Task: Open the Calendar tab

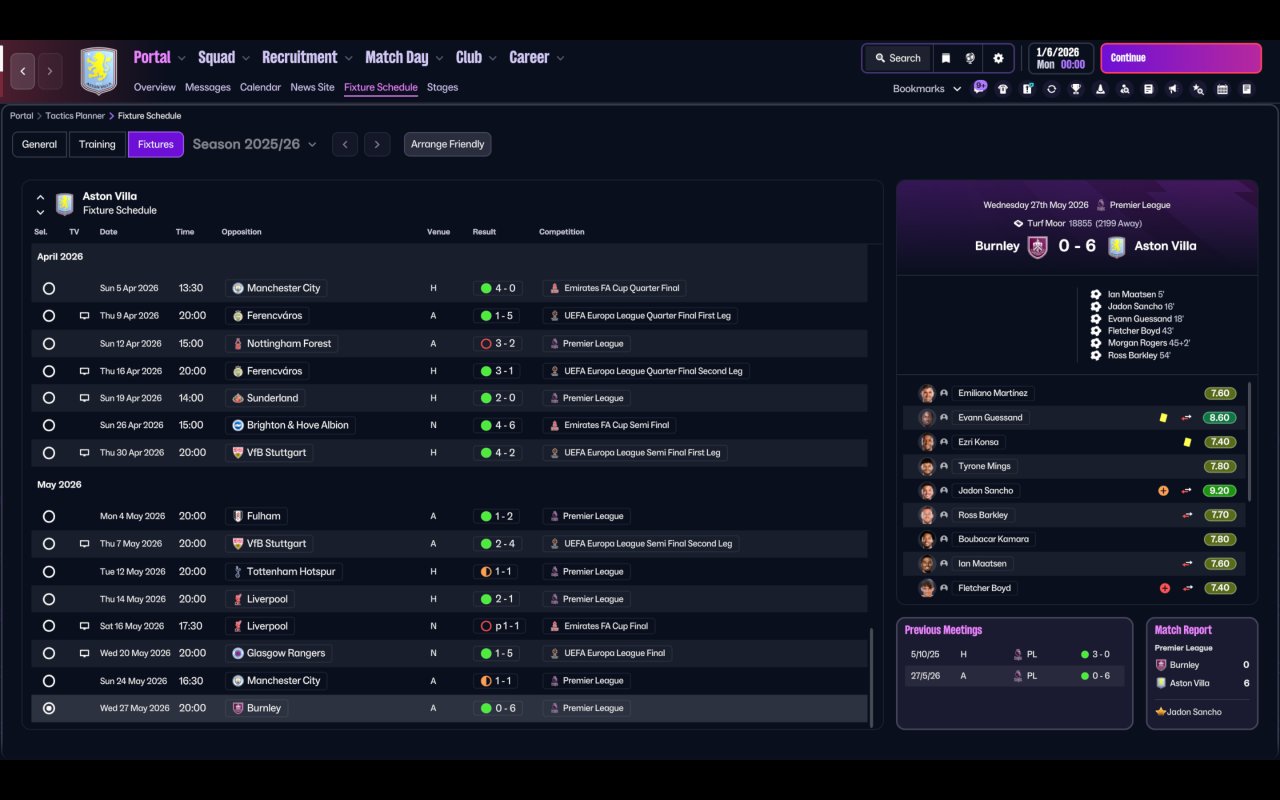Action: click(x=260, y=87)
